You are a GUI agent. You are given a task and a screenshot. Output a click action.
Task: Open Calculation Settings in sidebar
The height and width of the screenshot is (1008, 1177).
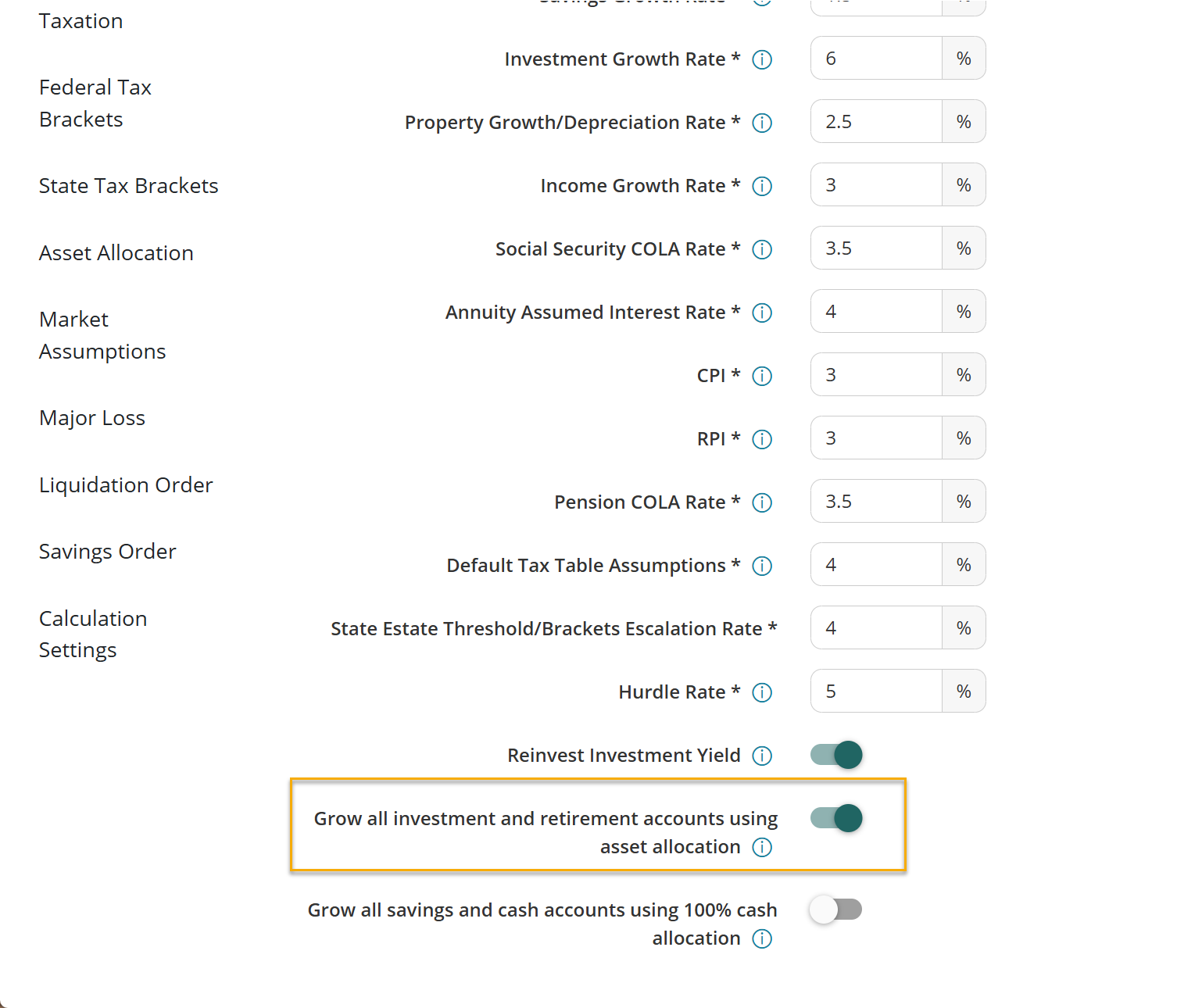click(93, 634)
